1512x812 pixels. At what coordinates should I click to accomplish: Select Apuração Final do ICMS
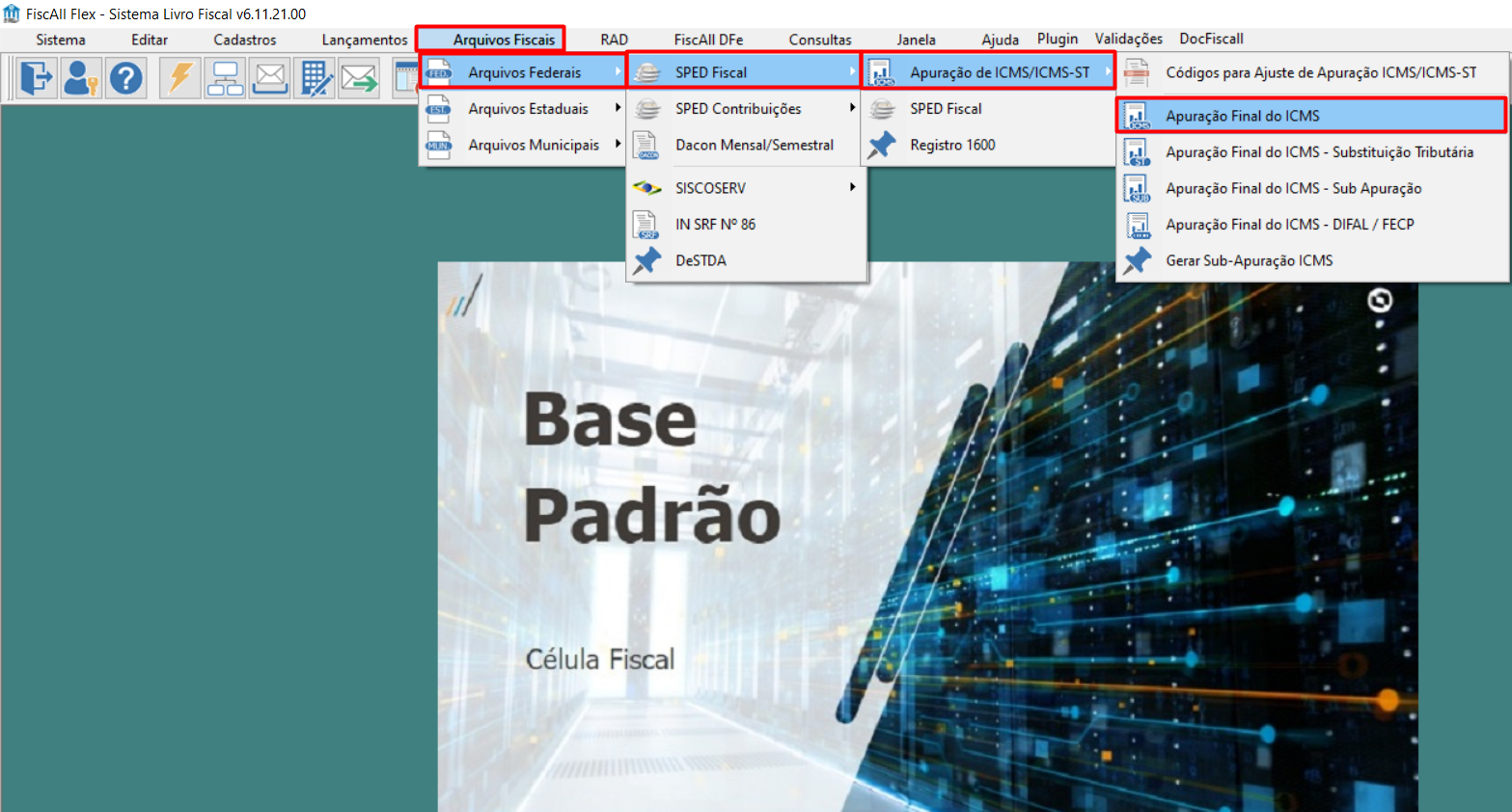click(1312, 116)
